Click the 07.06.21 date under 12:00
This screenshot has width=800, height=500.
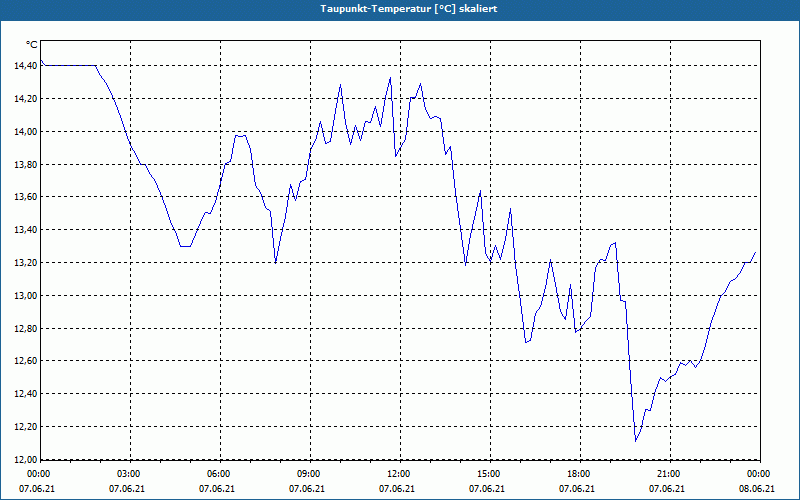pyautogui.click(x=397, y=489)
